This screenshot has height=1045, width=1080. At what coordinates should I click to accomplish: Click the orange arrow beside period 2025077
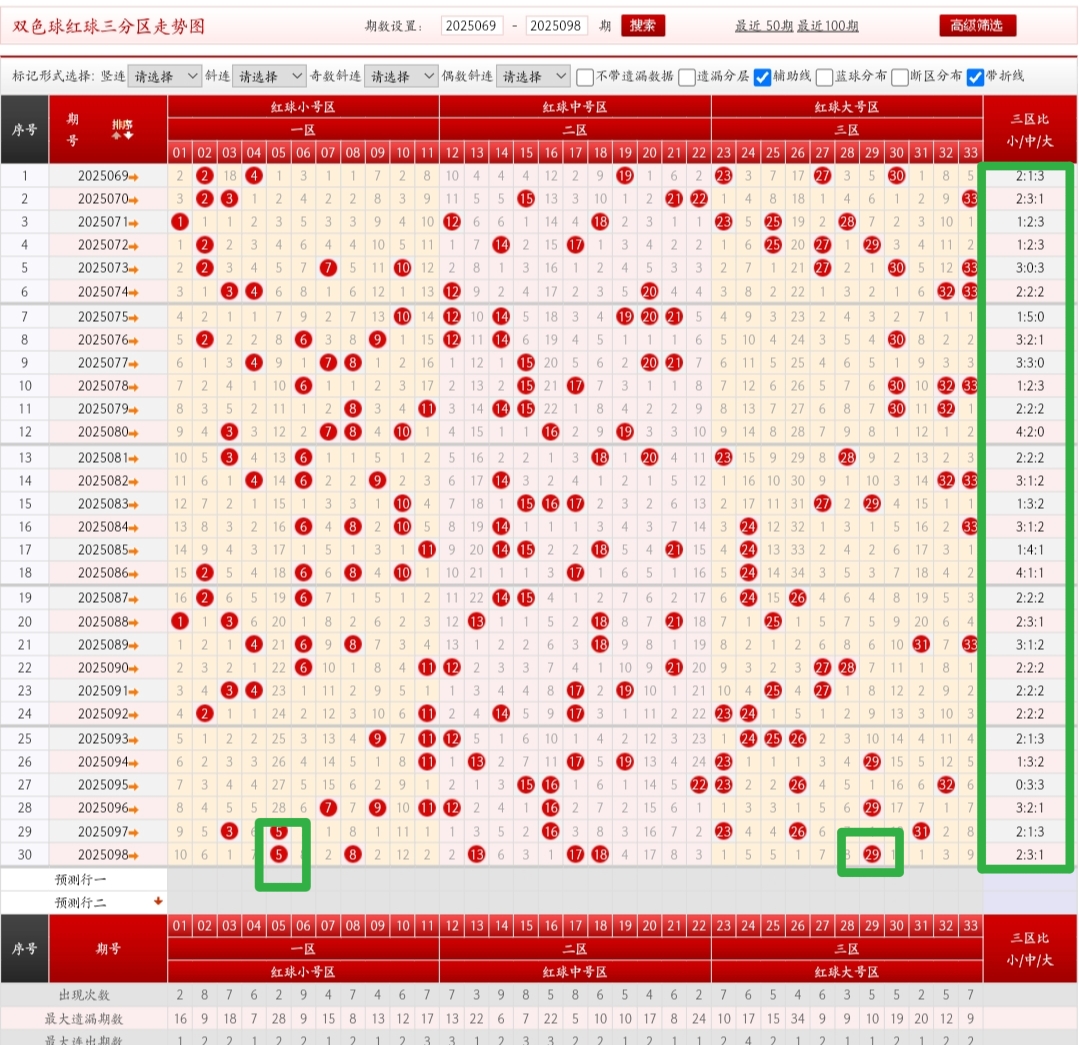pos(134,364)
